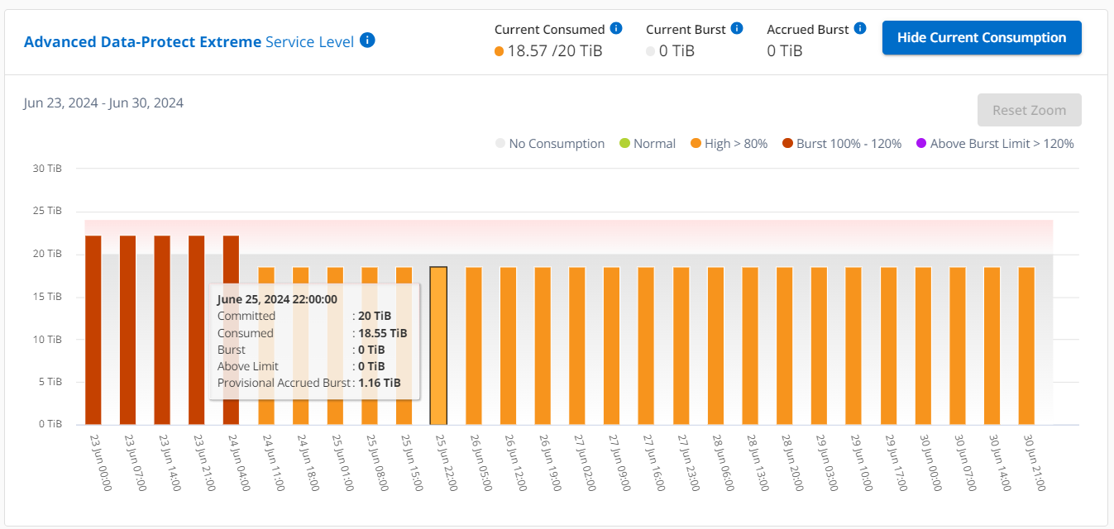Toggle Normal legend series
This screenshot has width=1114, height=529.
(647, 143)
